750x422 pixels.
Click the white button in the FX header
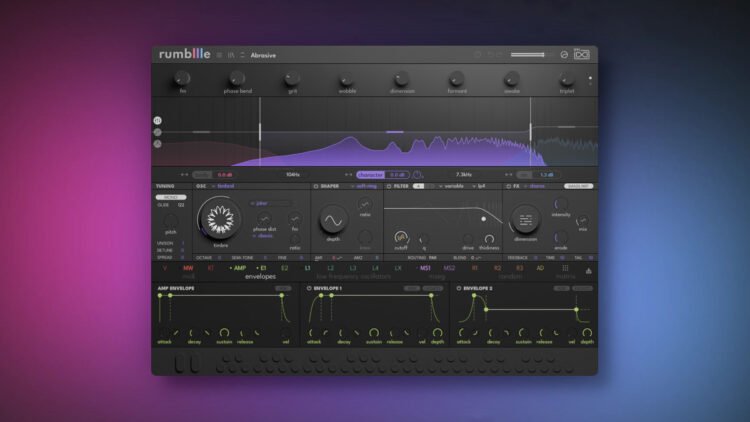tap(578, 186)
